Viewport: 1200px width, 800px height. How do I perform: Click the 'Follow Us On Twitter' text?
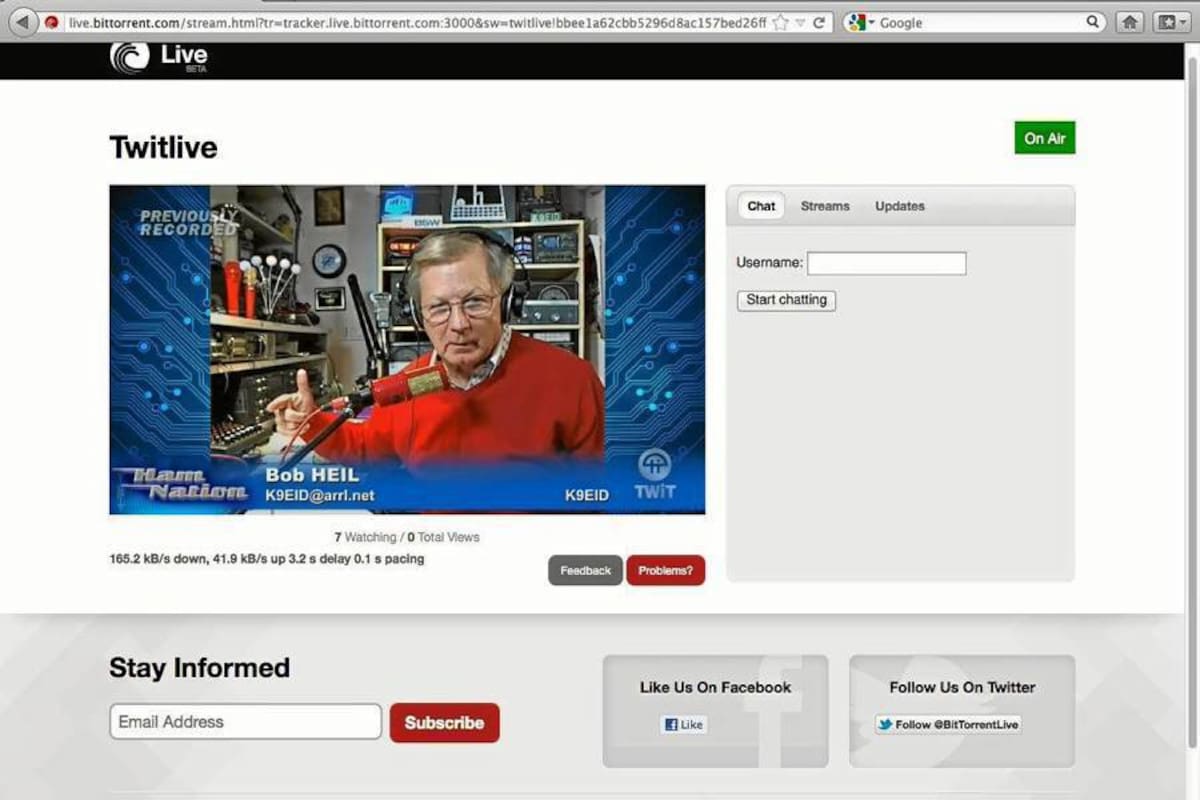(962, 687)
